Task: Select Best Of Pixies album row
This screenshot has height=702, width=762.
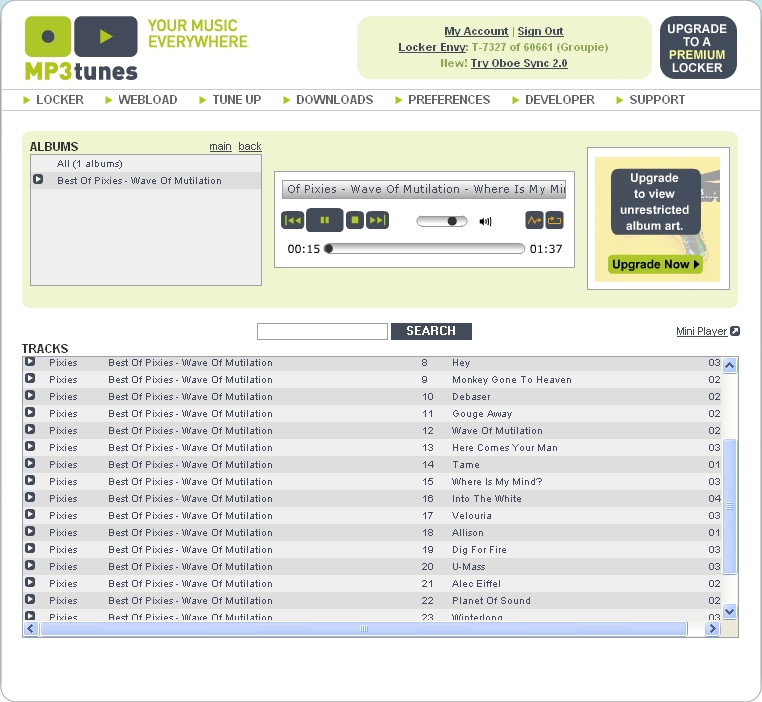Action: (x=146, y=180)
